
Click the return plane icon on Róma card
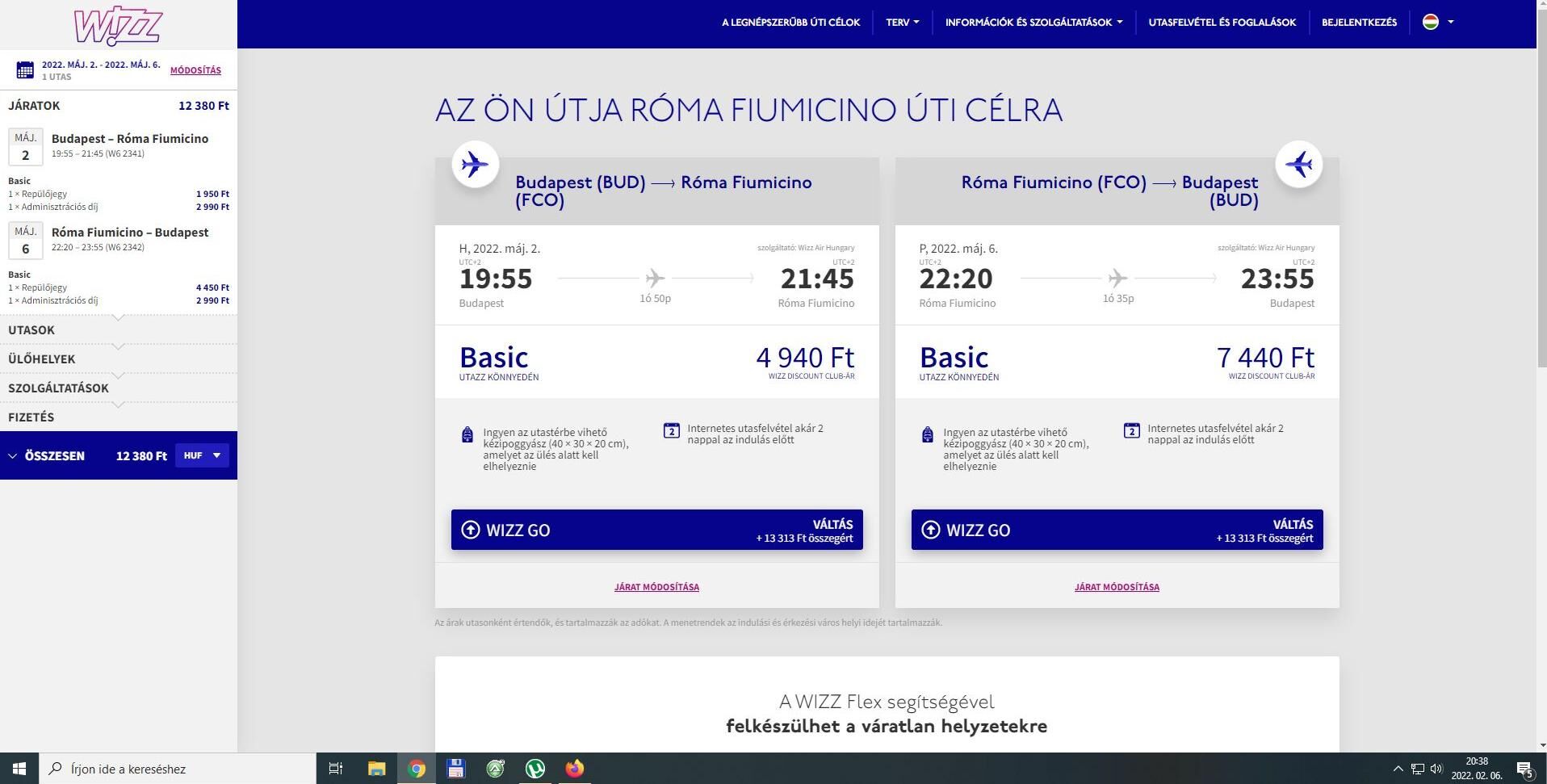(1298, 165)
